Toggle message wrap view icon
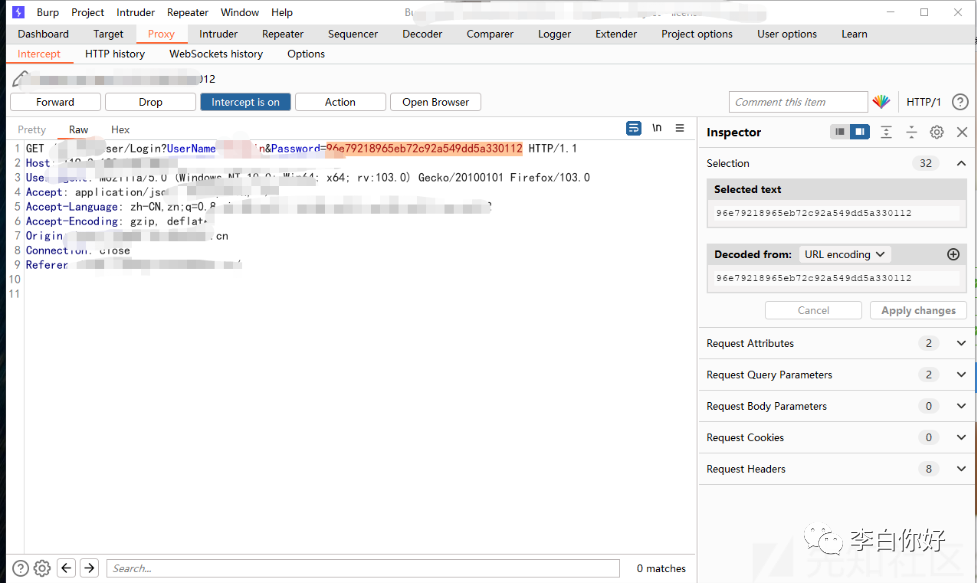This screenshot has width=977, height=583. tap(633, 128)
